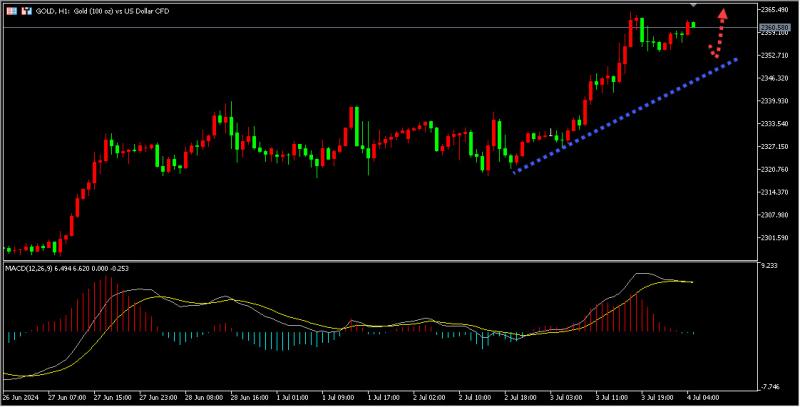
Task: Click the 3 Jul 19:00 time label
Action: [x=658, y=397]
